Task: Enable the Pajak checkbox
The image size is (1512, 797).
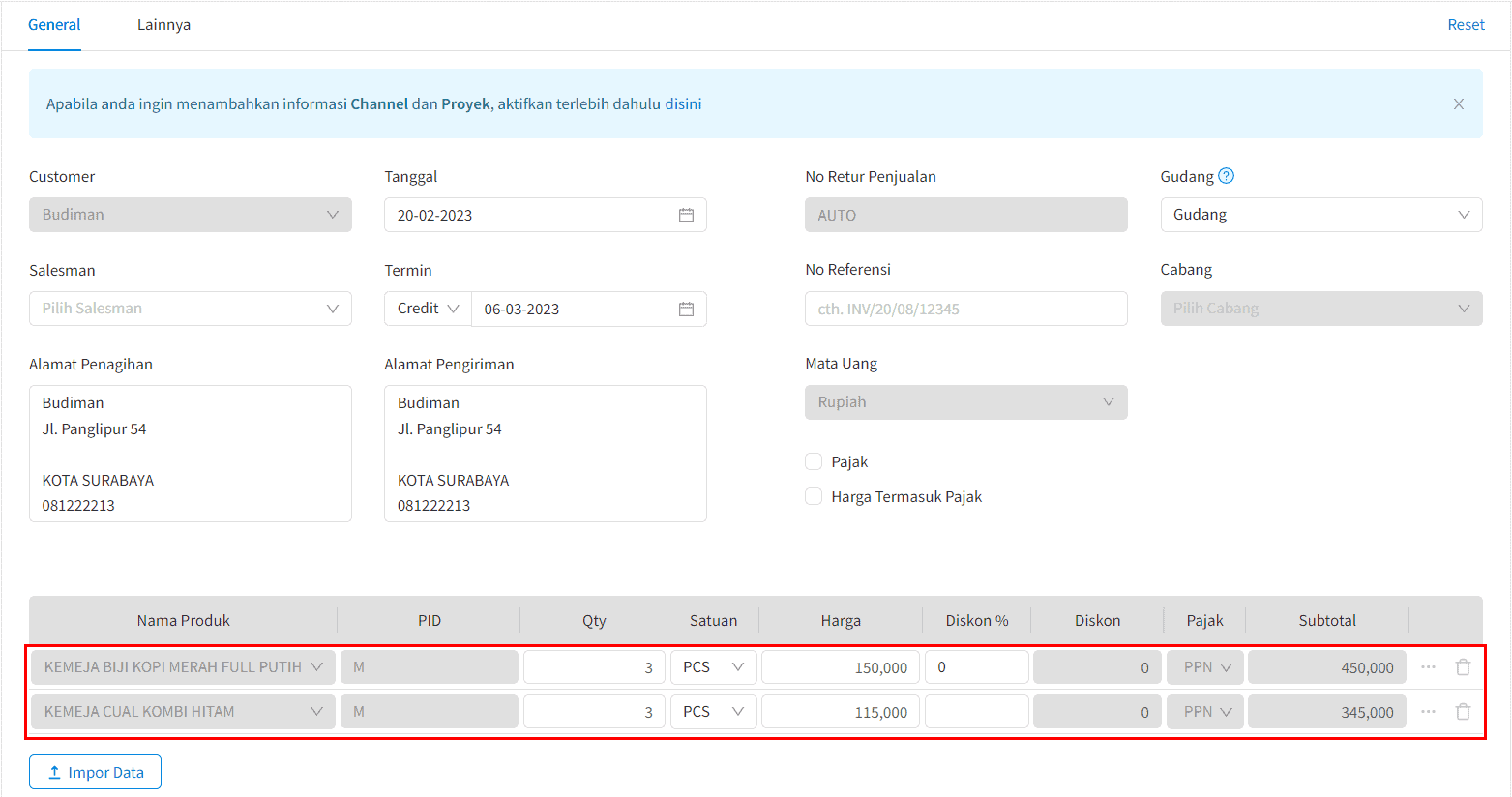Action: tap(814, 462)
